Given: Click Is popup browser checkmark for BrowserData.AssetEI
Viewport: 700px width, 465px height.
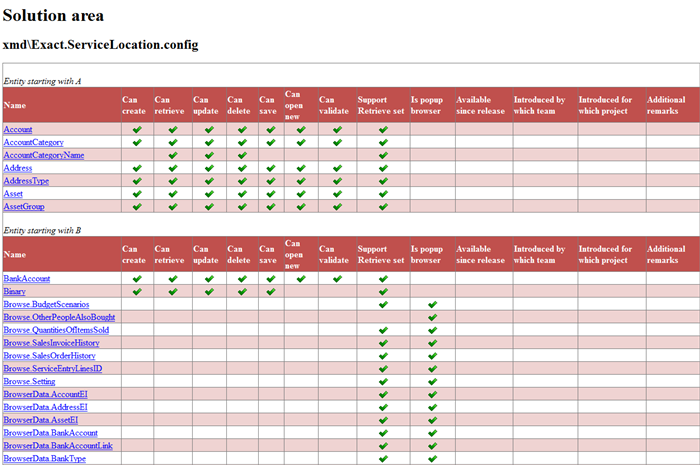Looking at the screenshot, I should [432, 420].
